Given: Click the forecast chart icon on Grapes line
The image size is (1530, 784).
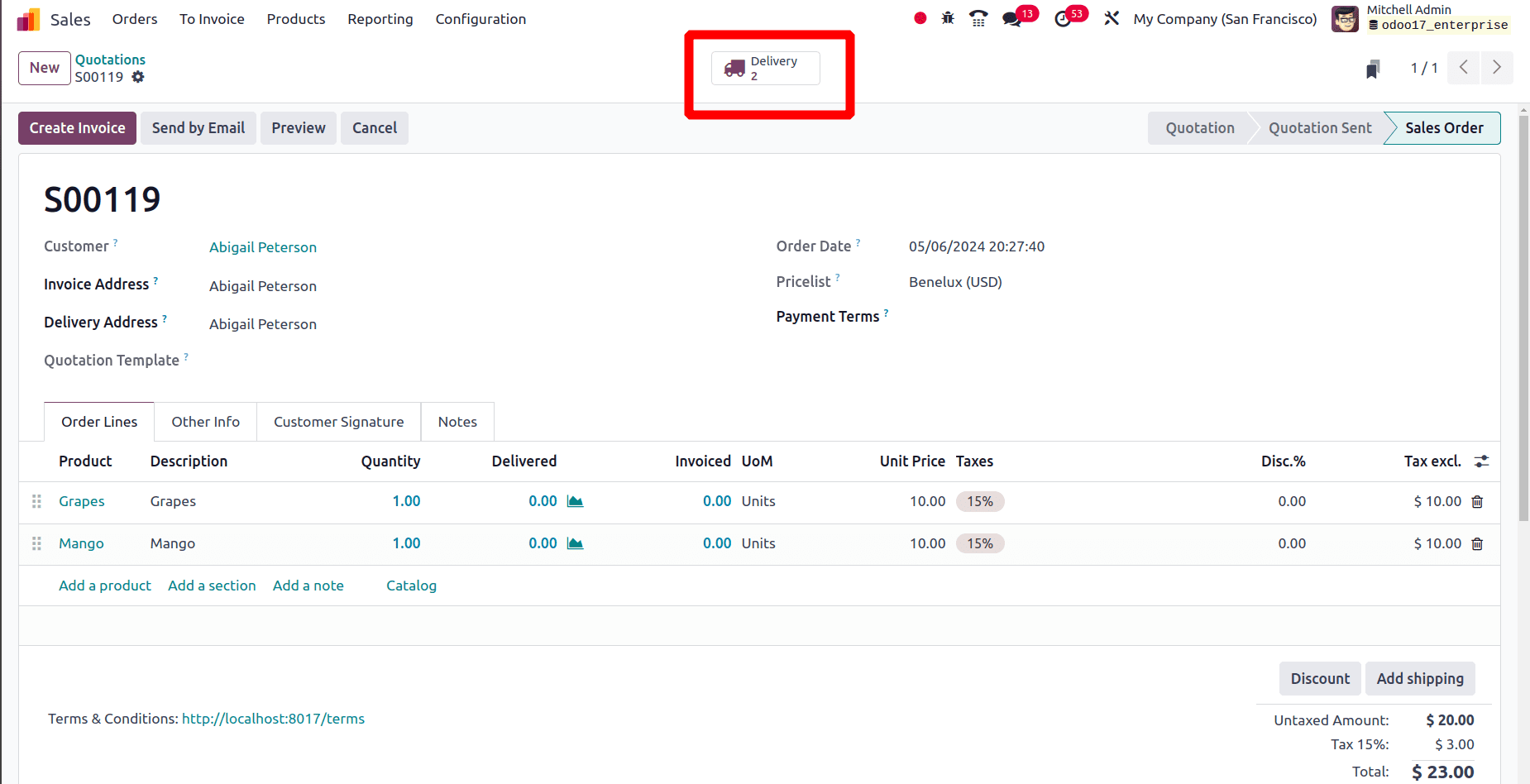Looking at the screenshot, I should click(x=576, y=500).
